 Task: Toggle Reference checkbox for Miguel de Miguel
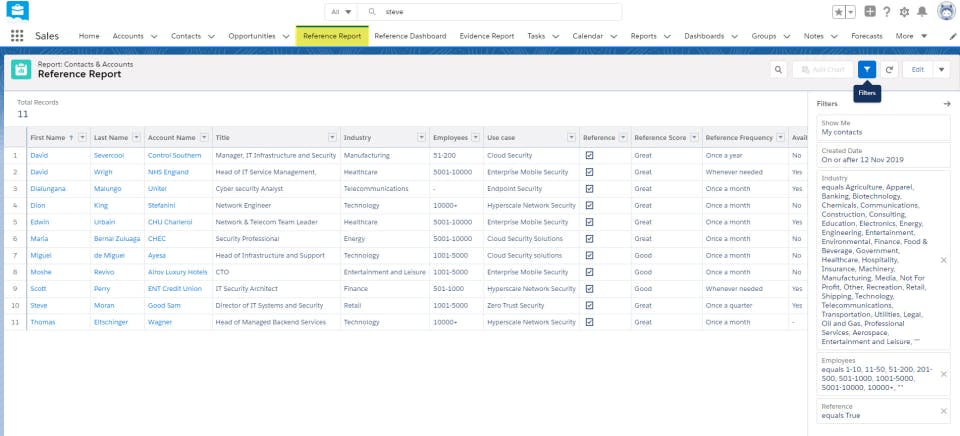point(590,255)
